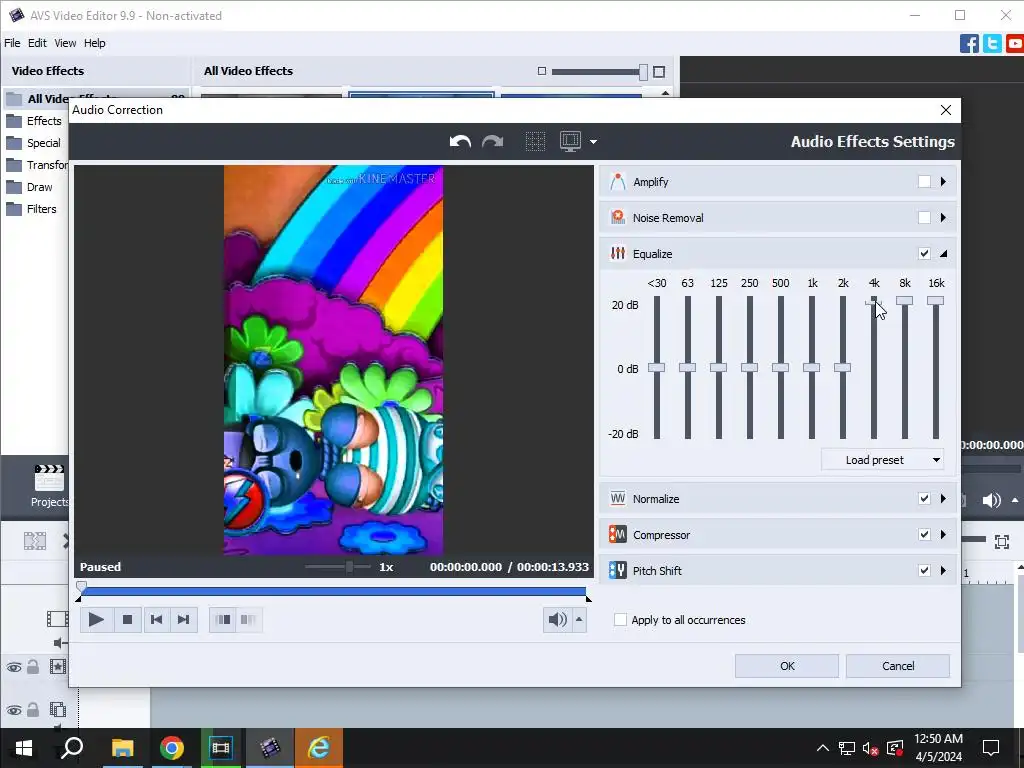This screenshot has width=1024, height=768.
Task: Expand the Amplify settings arrow
Action: click(943, 182)
